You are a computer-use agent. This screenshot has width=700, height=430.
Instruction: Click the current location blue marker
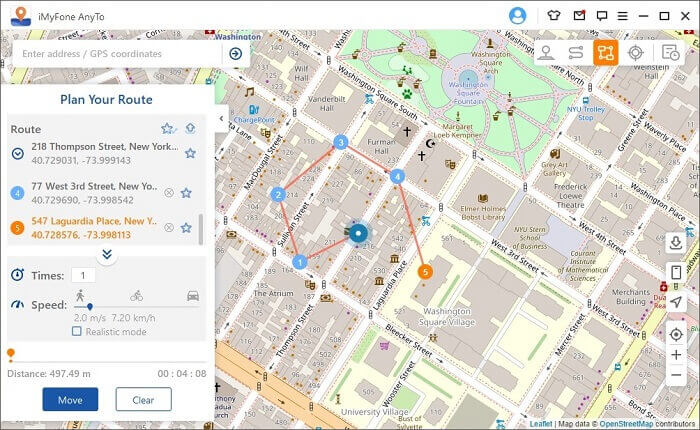(x=358, y=233)
